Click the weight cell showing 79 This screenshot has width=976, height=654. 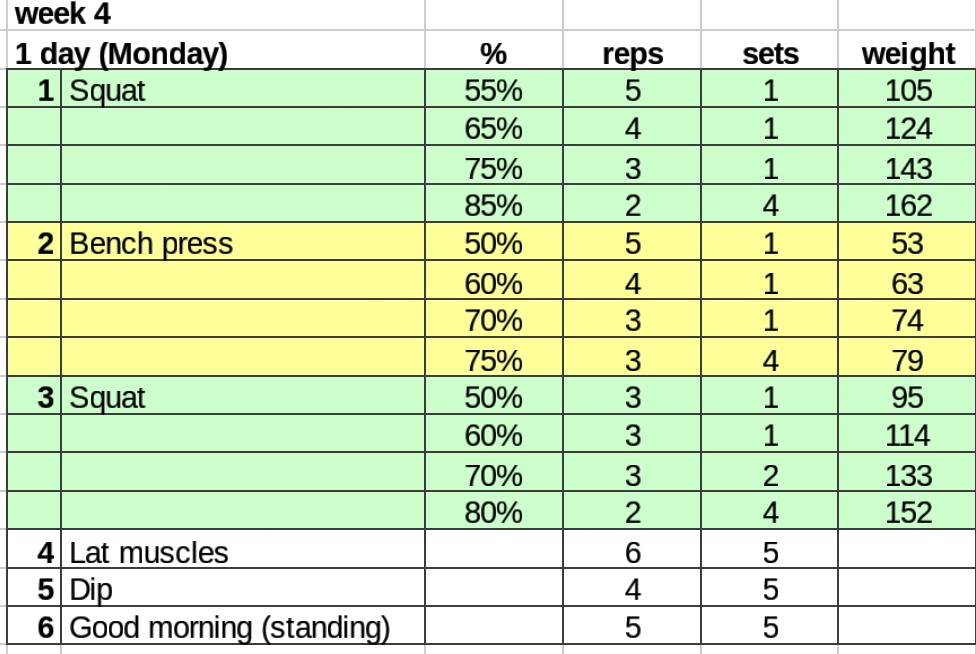coord(908,360)
